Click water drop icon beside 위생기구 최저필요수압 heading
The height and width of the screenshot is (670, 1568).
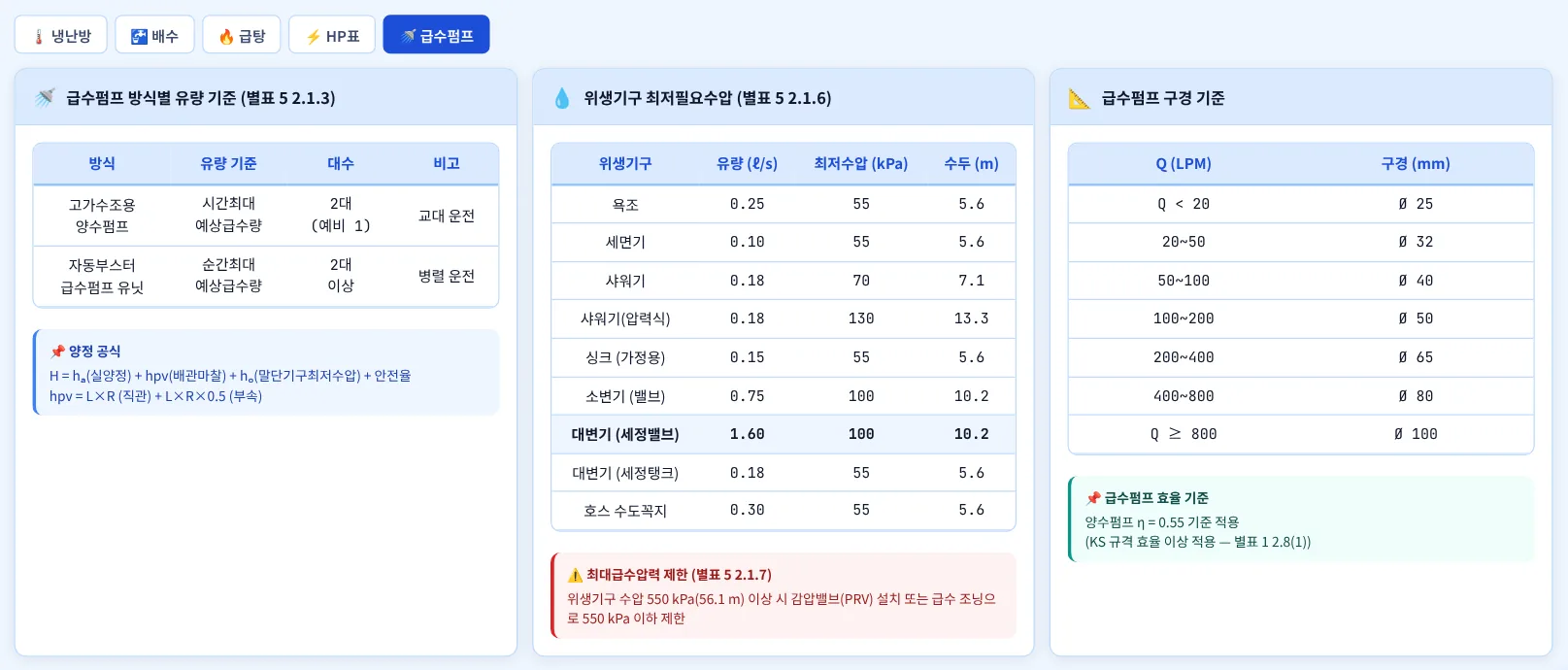(561, 98)
